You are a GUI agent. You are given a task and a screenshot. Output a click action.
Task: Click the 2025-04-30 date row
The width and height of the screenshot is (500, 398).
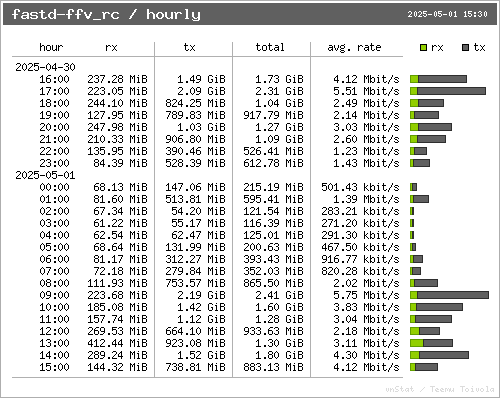tap(45, 67)
